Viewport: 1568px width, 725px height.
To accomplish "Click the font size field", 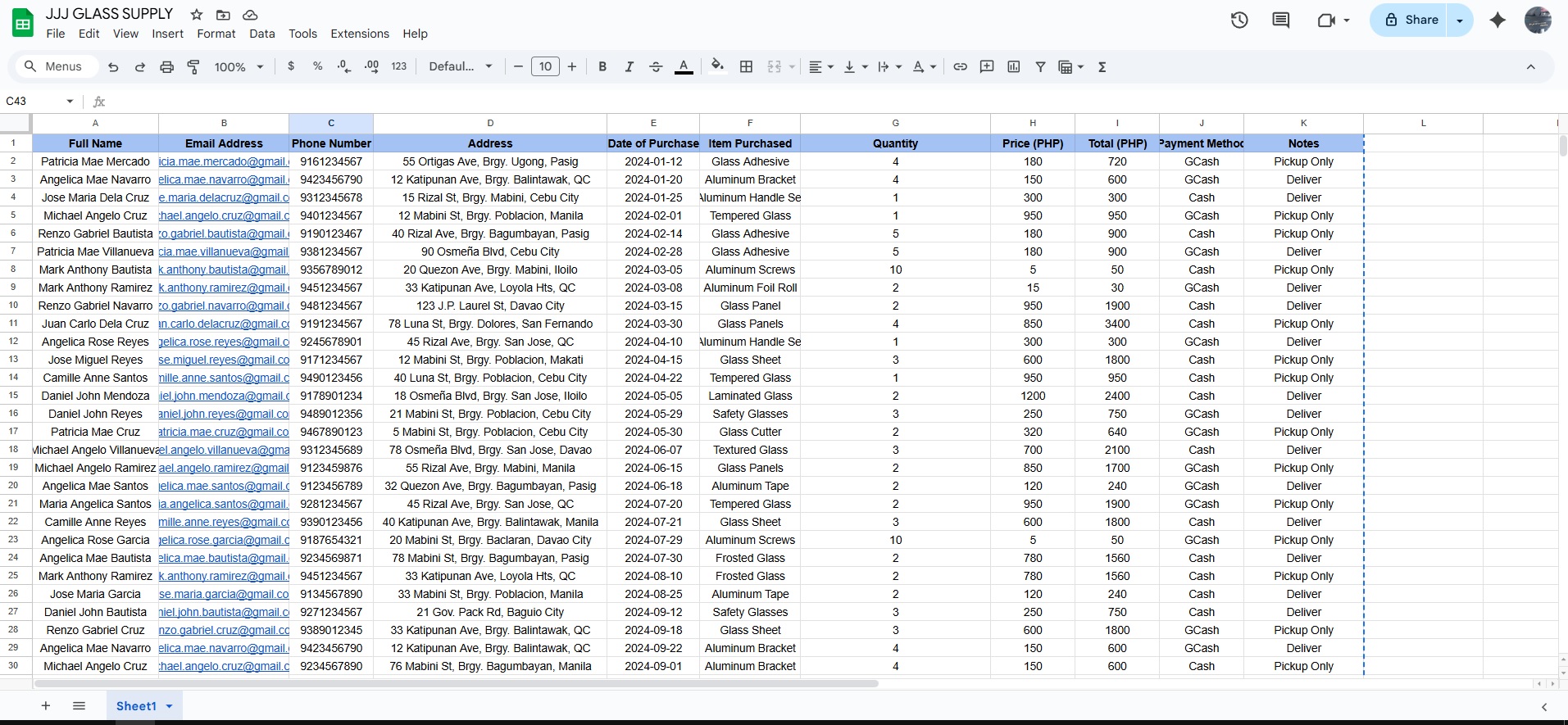I will (545, 67).
